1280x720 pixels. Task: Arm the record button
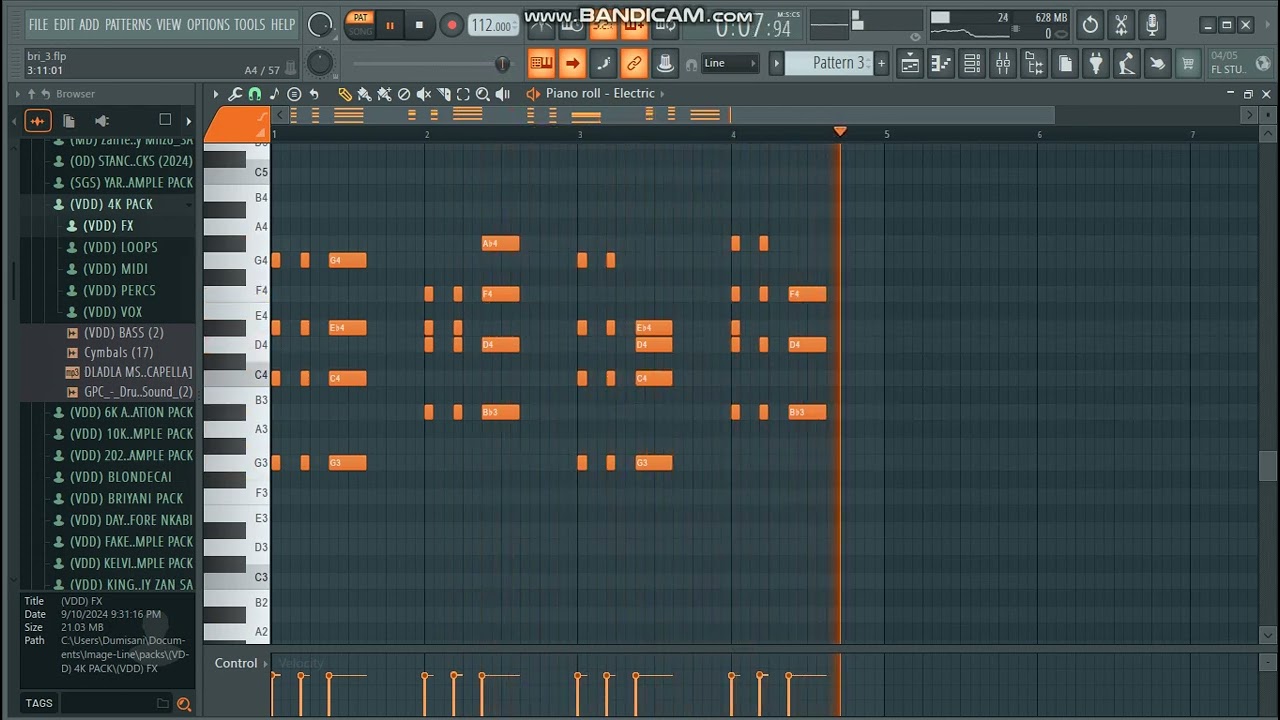pyautogui.click(x=451, y=25)
